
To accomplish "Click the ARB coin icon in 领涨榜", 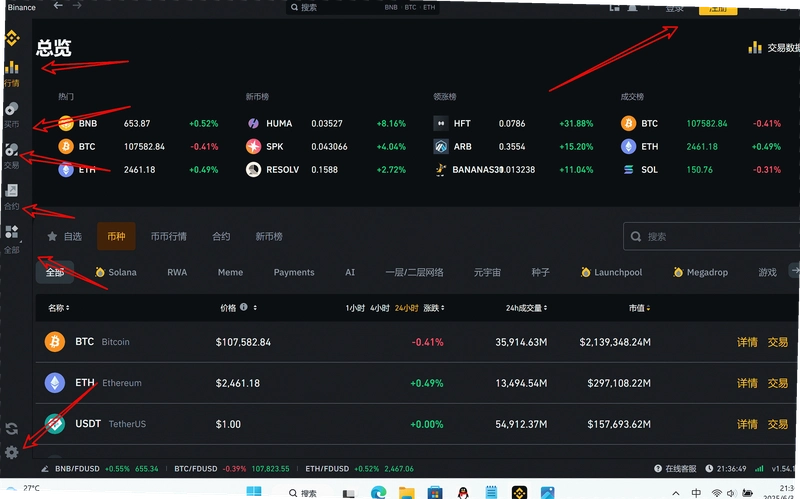I will click(x=441, y=146).
